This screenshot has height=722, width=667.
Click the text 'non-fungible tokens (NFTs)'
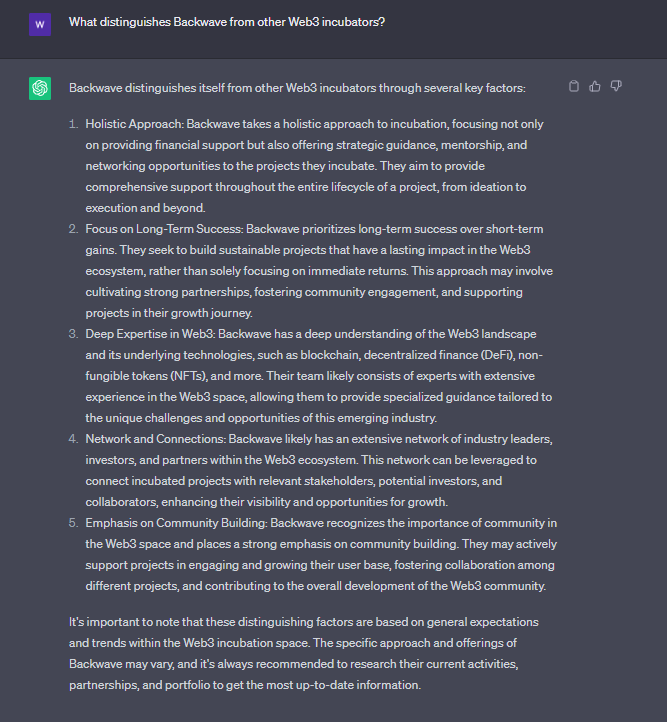[314, 366]
